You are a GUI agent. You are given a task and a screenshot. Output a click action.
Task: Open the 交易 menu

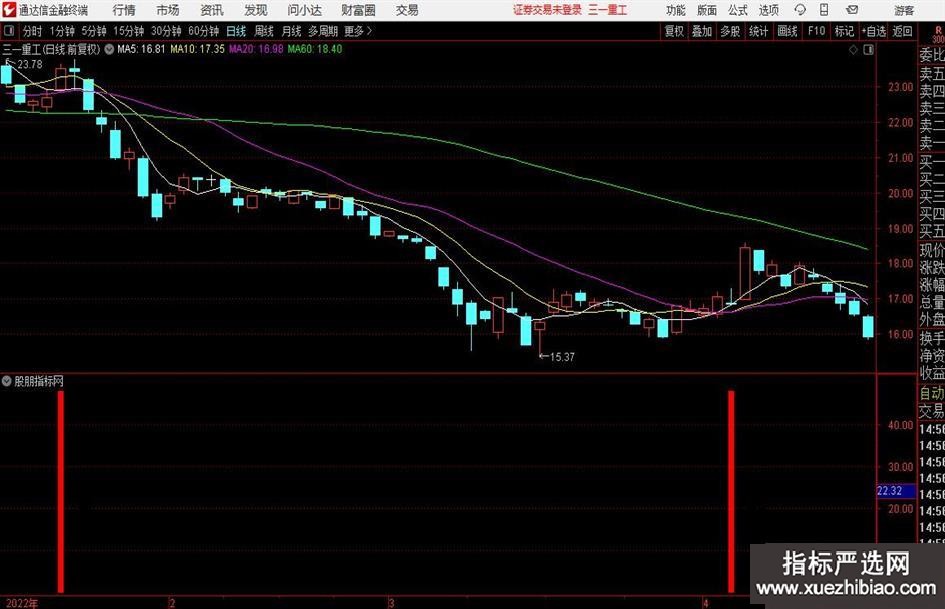(407, 10)
